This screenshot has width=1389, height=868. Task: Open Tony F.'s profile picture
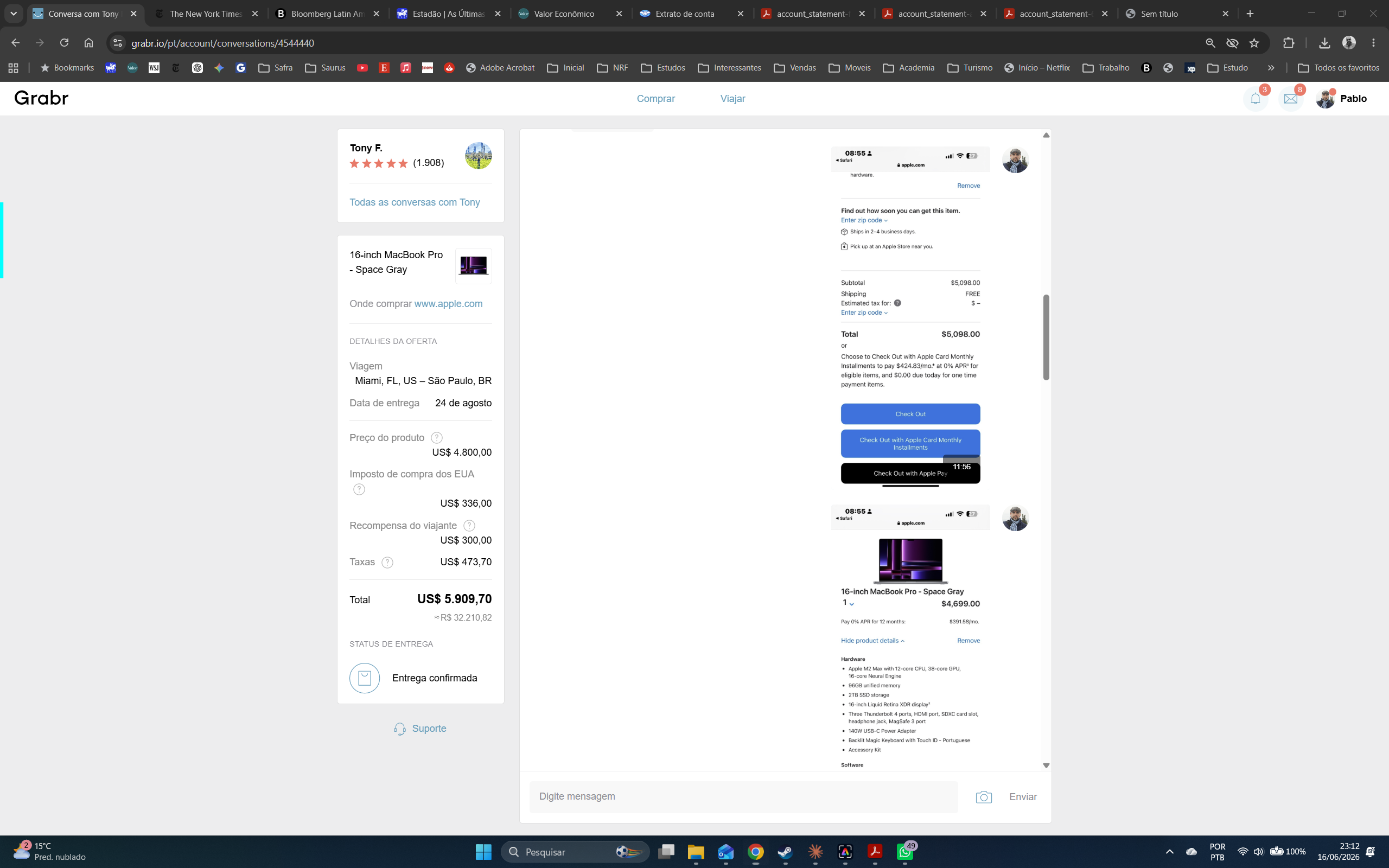478,156
